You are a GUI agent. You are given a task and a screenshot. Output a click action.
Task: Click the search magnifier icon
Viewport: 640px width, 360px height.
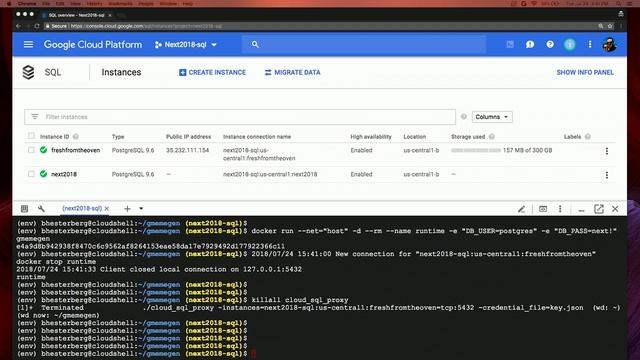(255, 44)
